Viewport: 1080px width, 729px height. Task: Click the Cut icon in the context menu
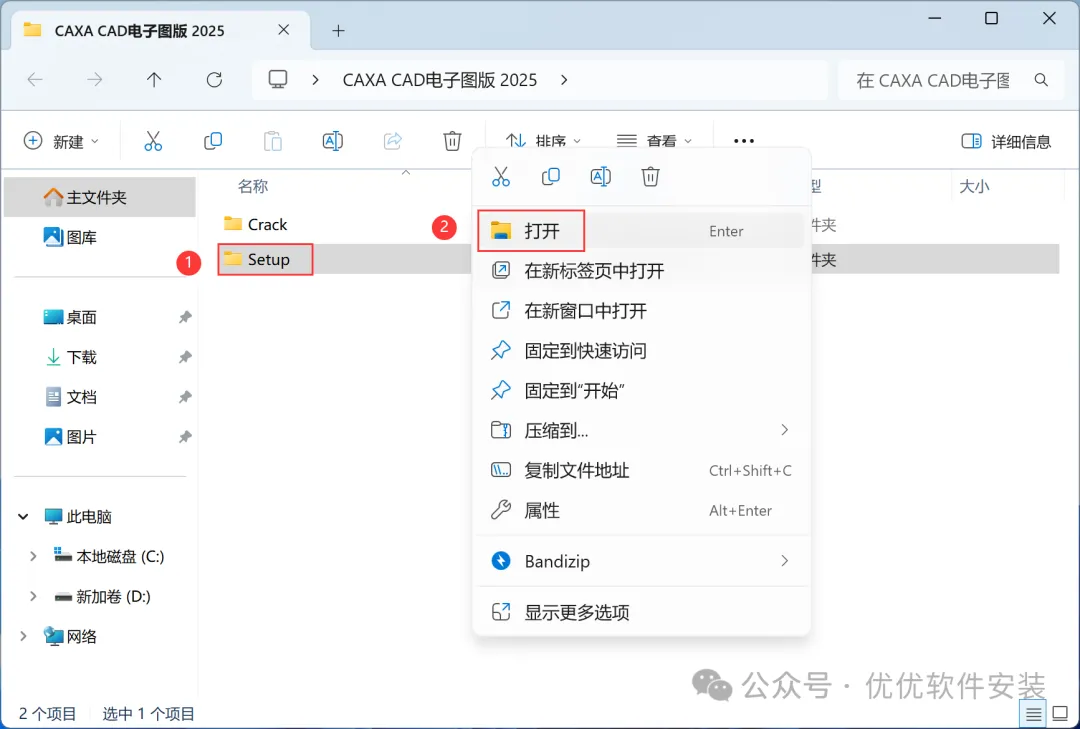501,177
